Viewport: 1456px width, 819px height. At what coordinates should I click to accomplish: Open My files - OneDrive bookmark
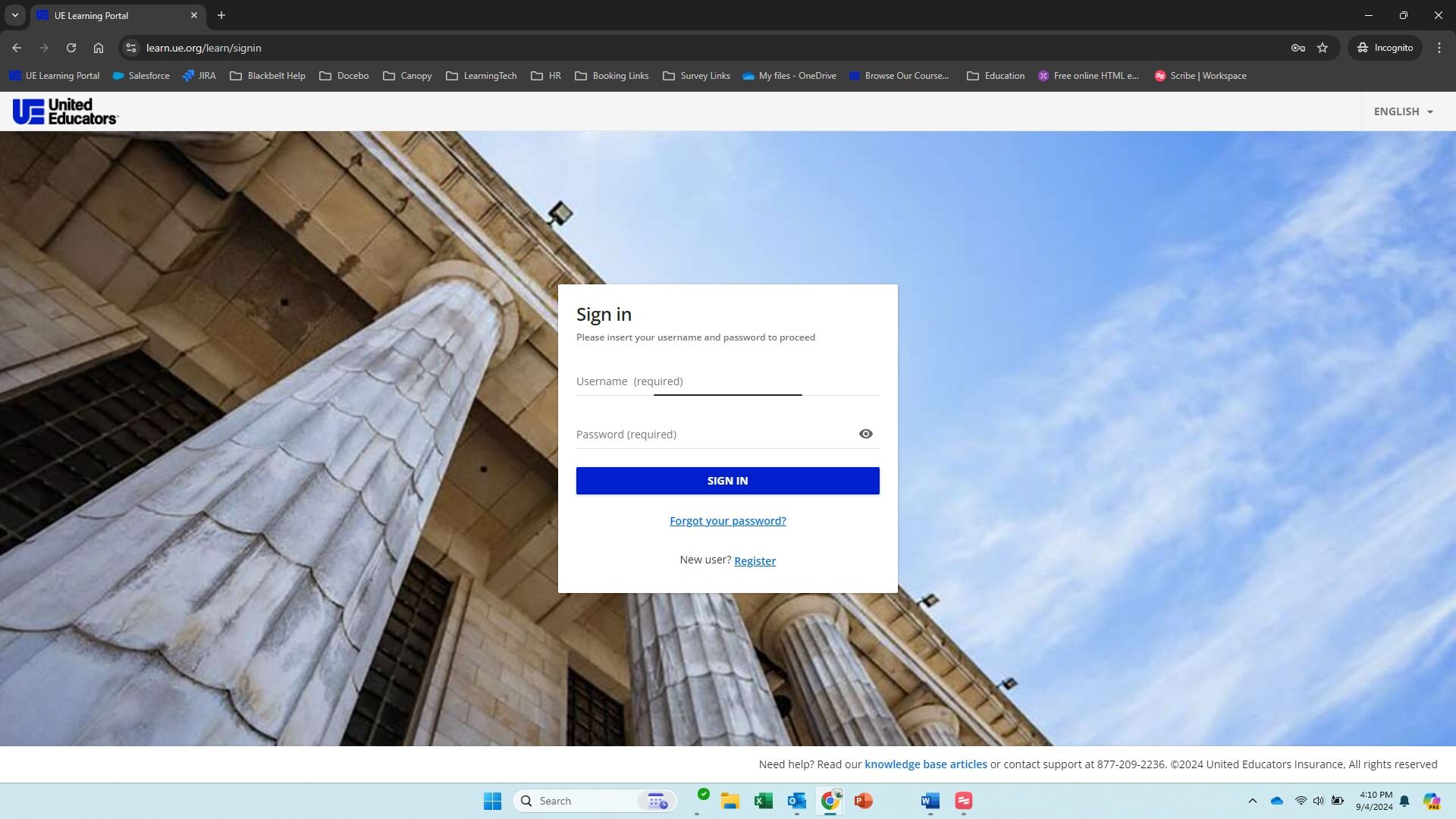coord(789,76)
